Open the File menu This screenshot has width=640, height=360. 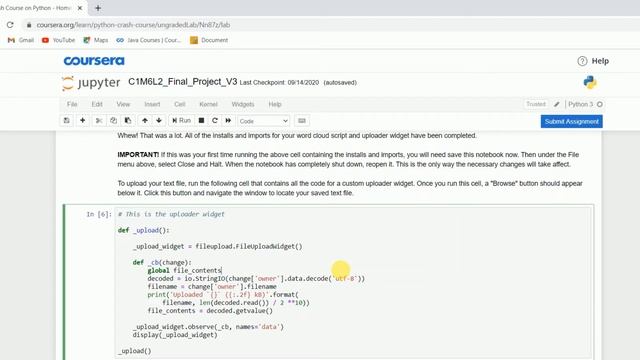point(72,104)
